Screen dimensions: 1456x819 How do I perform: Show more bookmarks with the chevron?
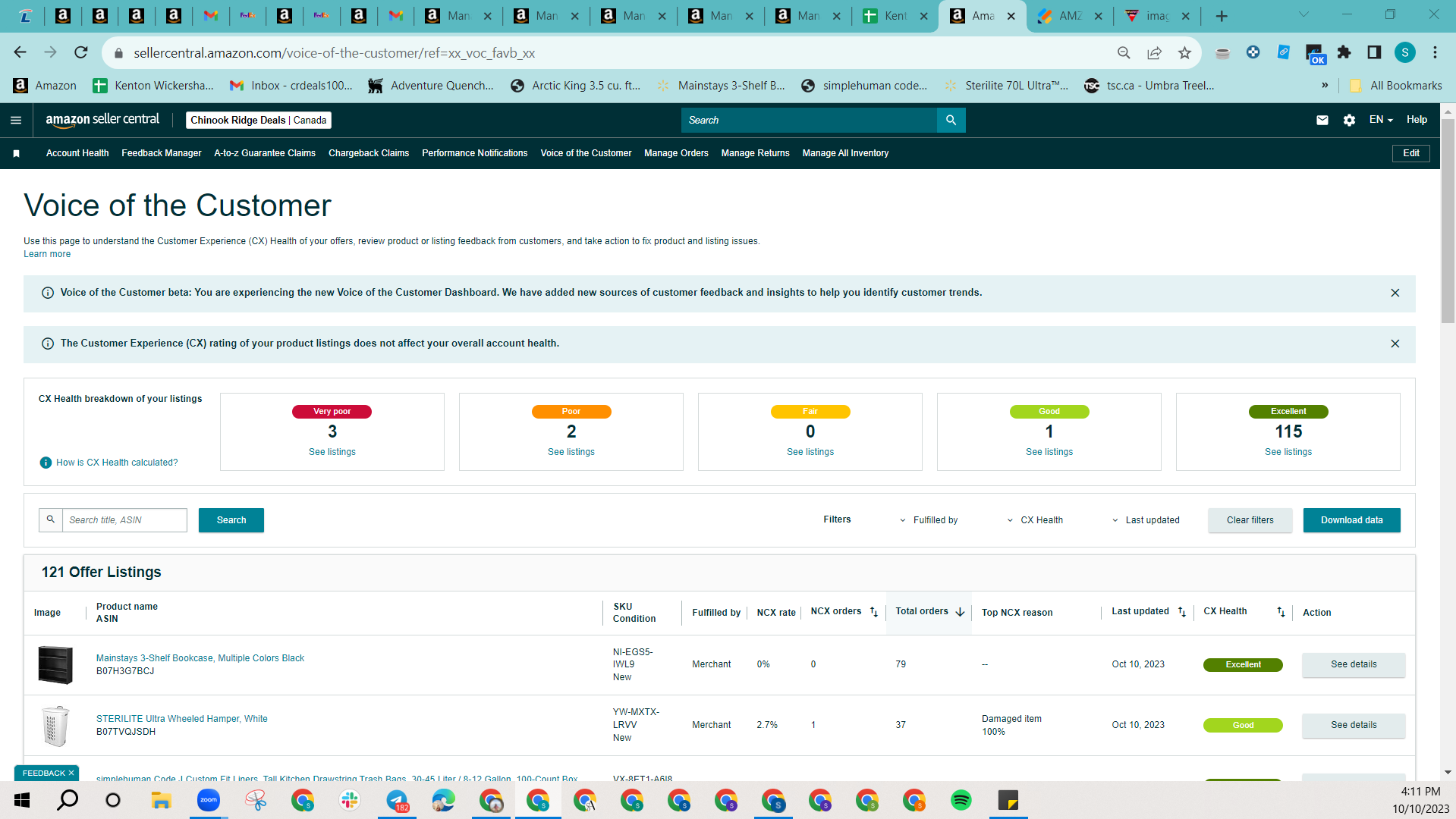point(1325,85)
